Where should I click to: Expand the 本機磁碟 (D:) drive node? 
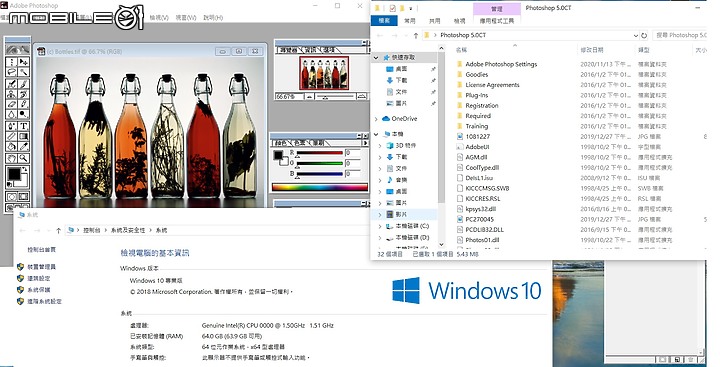(380, 237)
